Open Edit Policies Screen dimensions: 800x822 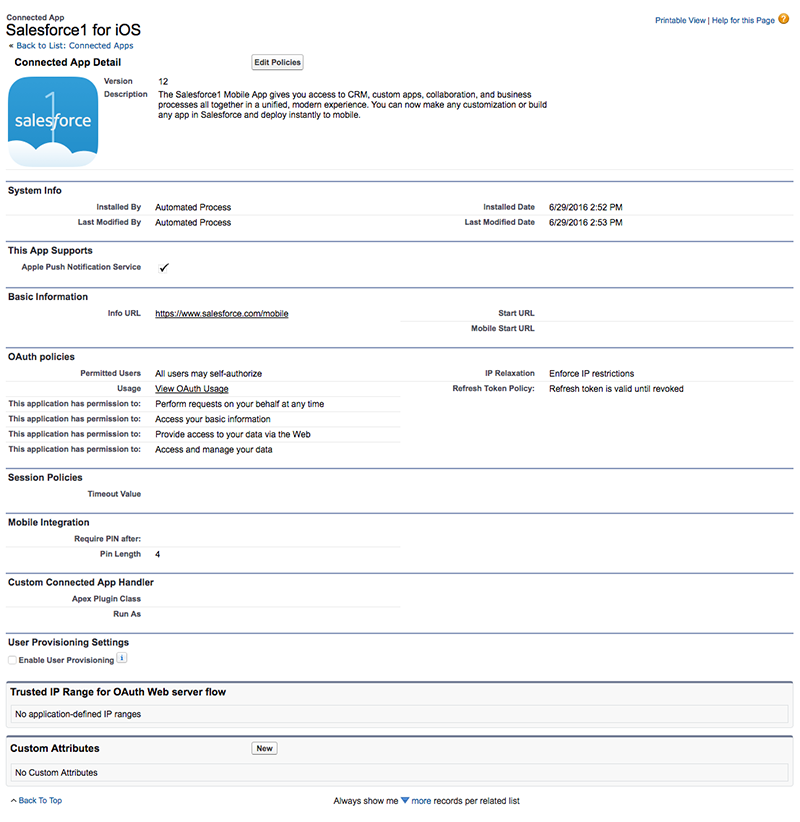[277, 62]
